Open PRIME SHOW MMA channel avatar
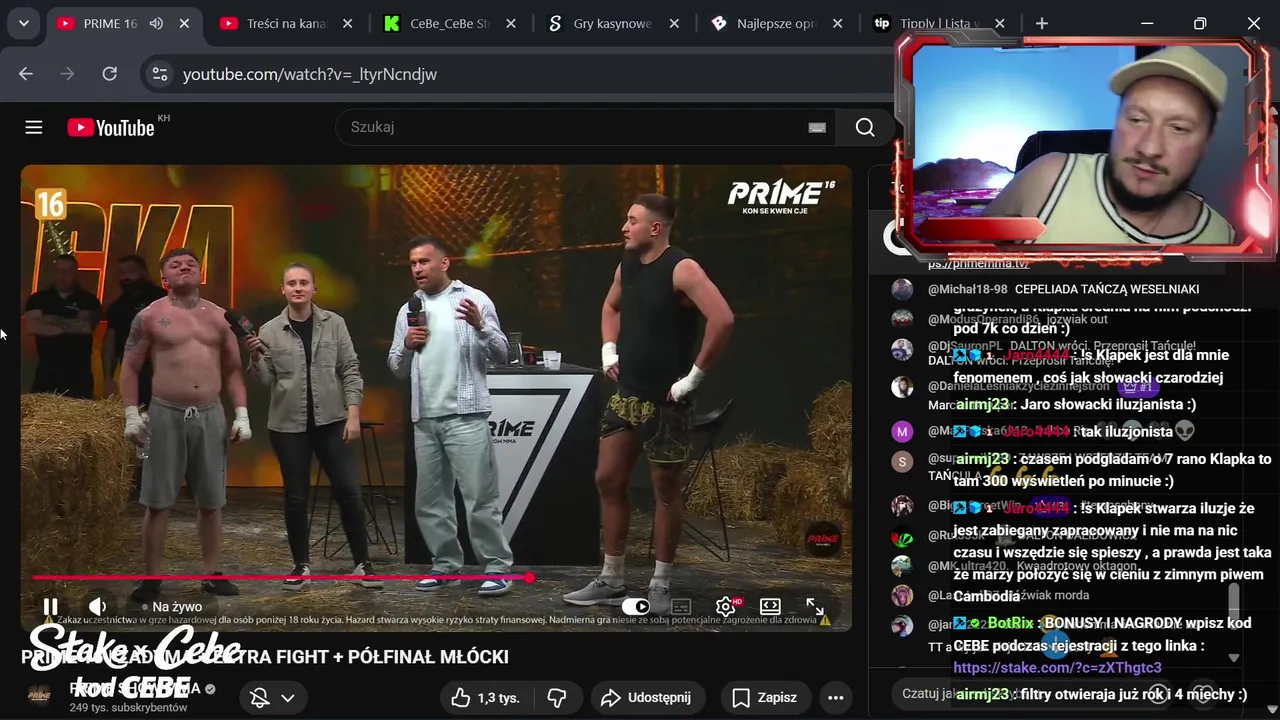 click(39, 696)
